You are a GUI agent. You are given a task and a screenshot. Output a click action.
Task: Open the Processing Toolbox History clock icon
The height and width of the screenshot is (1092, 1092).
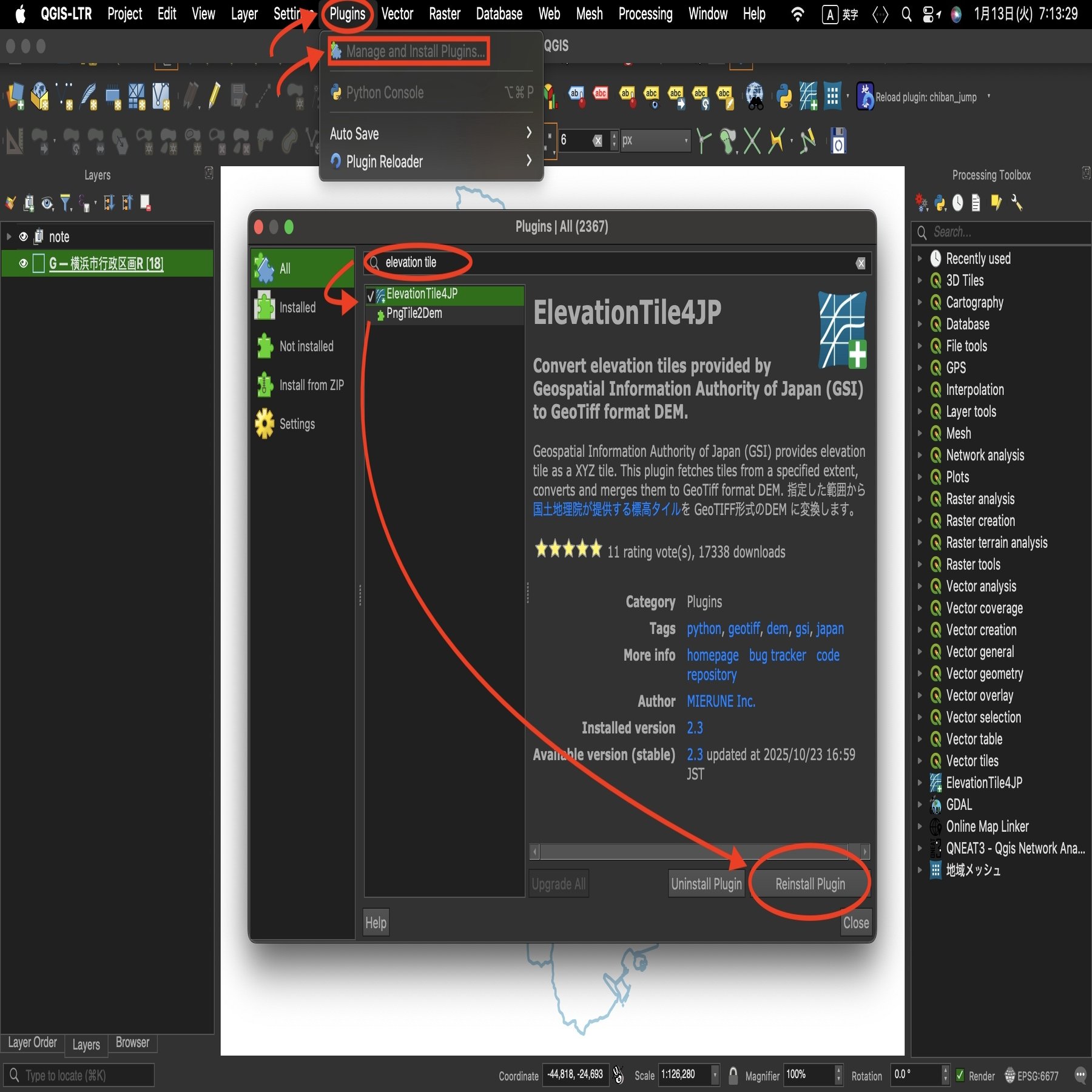(x=958, y=203)
